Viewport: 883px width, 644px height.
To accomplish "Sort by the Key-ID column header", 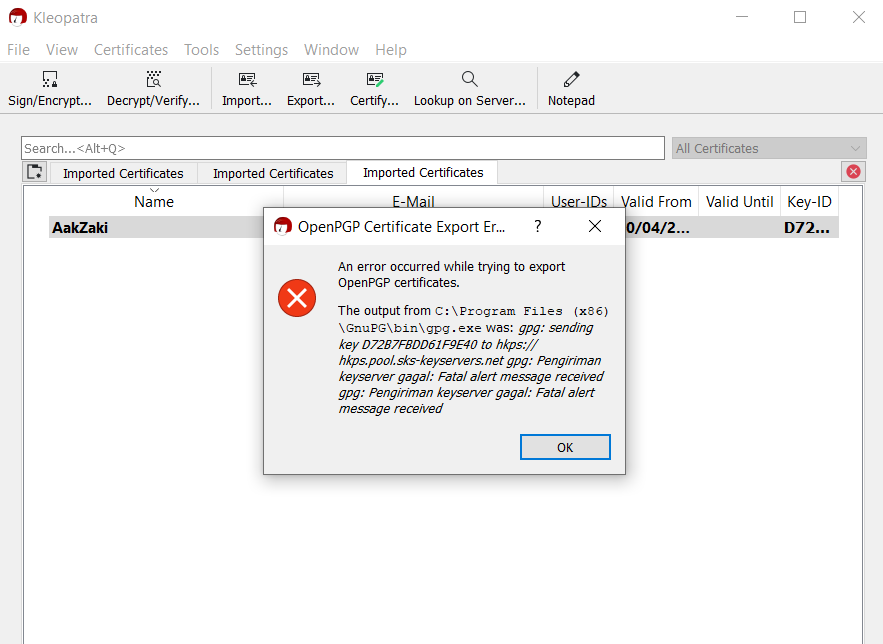I will pyautogui.click(x=809, y=202).
